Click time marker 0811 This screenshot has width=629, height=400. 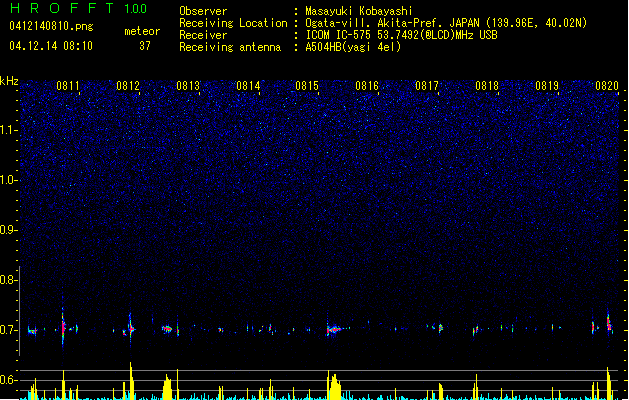[68, 86]
